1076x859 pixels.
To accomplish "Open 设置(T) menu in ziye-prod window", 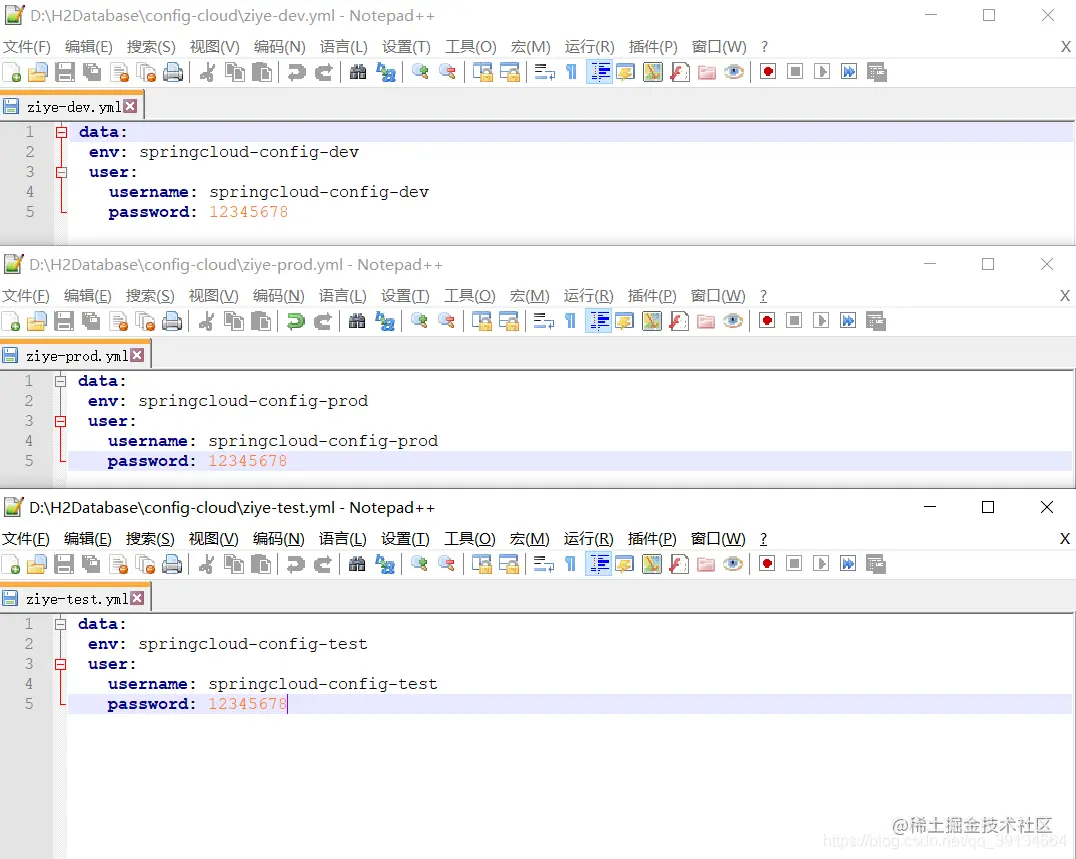I will (405, 296).
